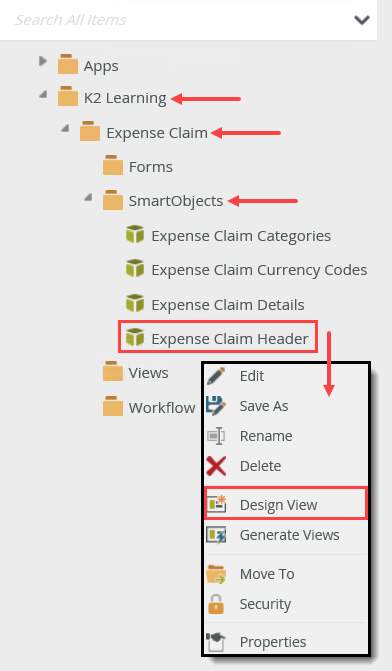Click the Forms folder icon
This screenshot has width=392, height=671.
[x=113, y=166]
